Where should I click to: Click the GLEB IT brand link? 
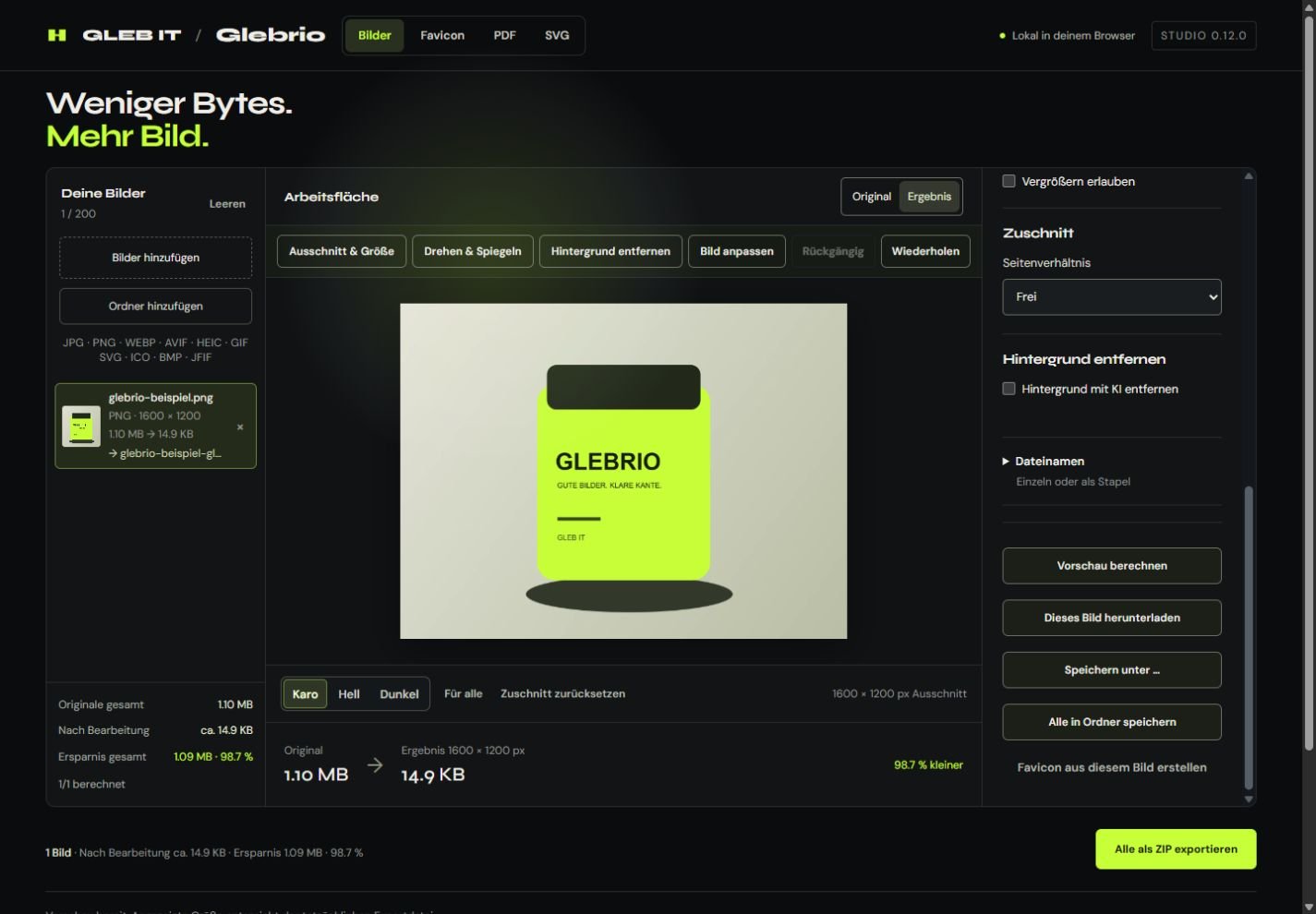click(x=132, y=35)
